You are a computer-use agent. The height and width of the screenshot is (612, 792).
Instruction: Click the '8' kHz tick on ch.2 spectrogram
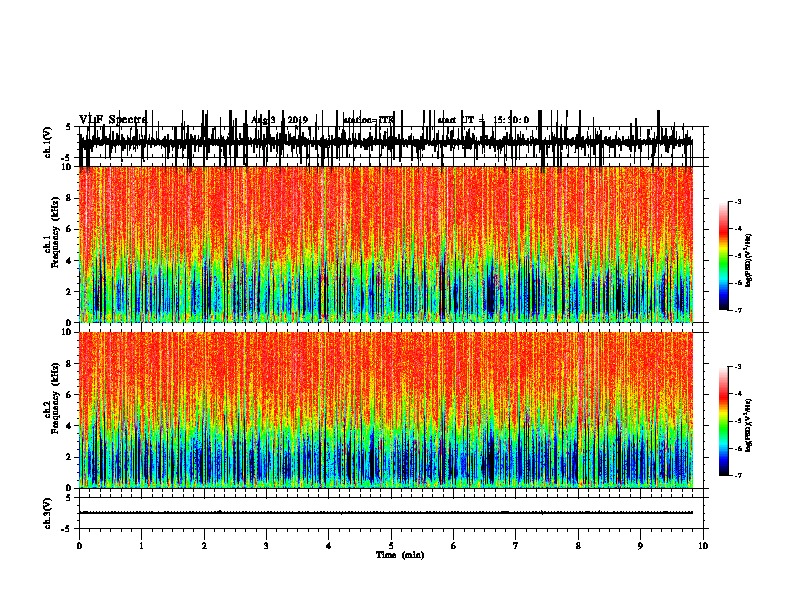(x=69, y=364)
